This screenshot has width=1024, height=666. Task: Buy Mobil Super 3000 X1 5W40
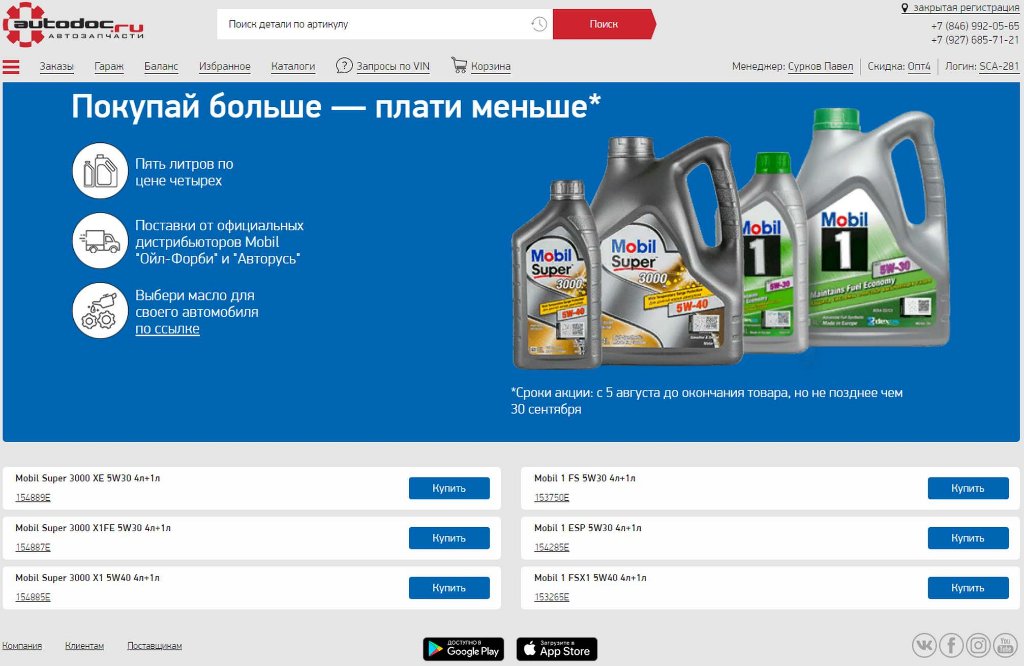tap(449, 588)
